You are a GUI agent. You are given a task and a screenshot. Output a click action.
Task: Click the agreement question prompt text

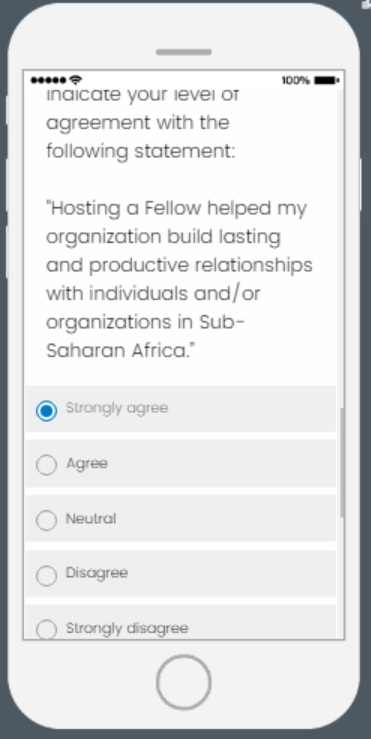tap(140, 124)
